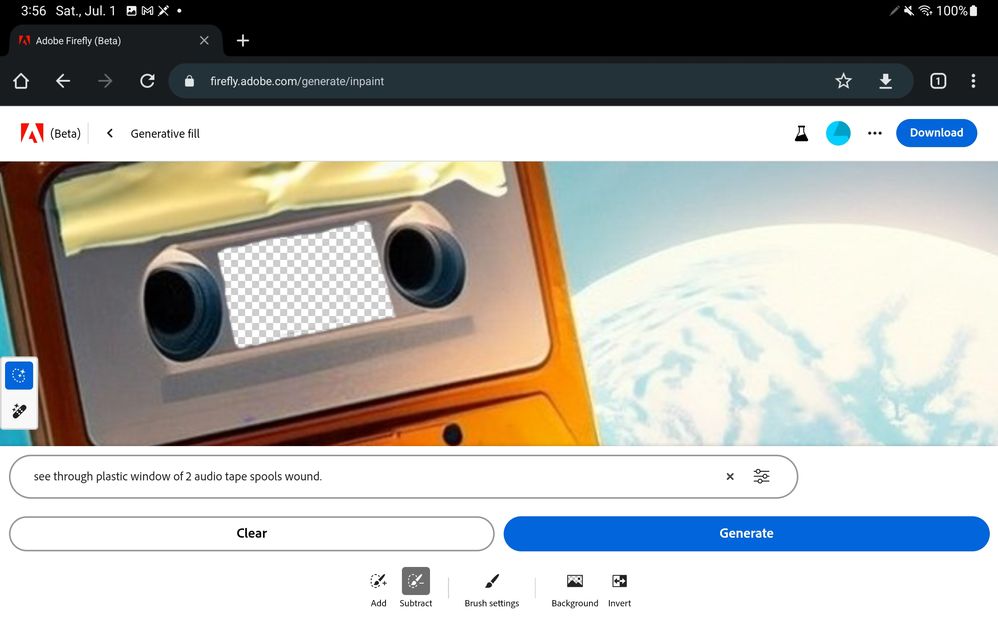The image size is (998, 624).
Task: Tap the status bar clock 3:56
Action: coord(33,11)
